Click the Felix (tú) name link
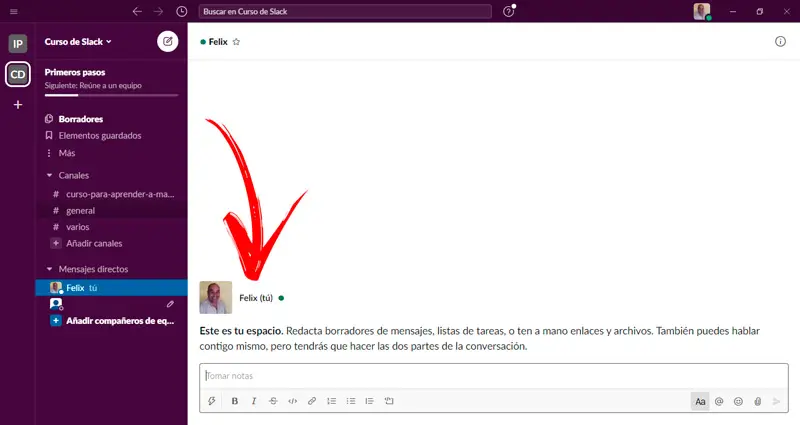800x425 pixels. pos(256,298)
